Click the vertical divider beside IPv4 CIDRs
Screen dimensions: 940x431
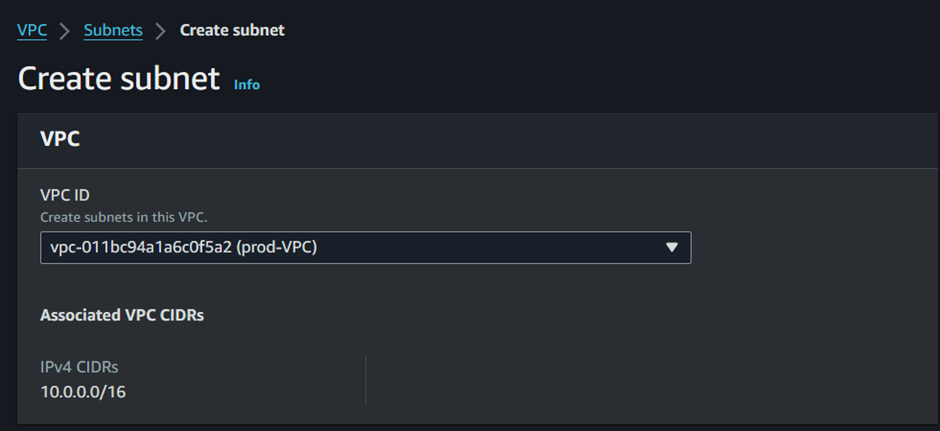[x=366, y=380]
